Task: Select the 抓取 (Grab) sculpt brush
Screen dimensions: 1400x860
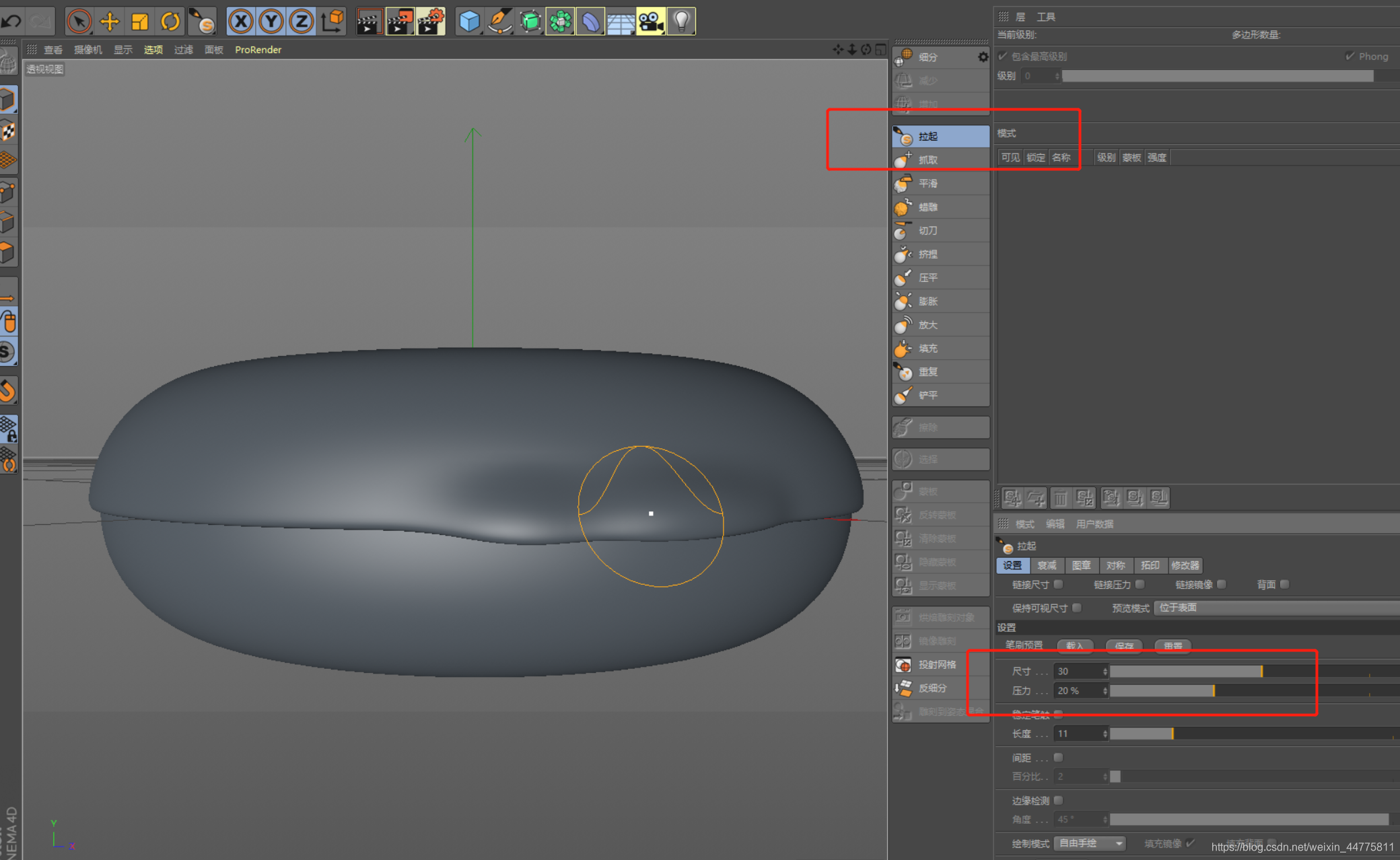Action: pos(928,159)
